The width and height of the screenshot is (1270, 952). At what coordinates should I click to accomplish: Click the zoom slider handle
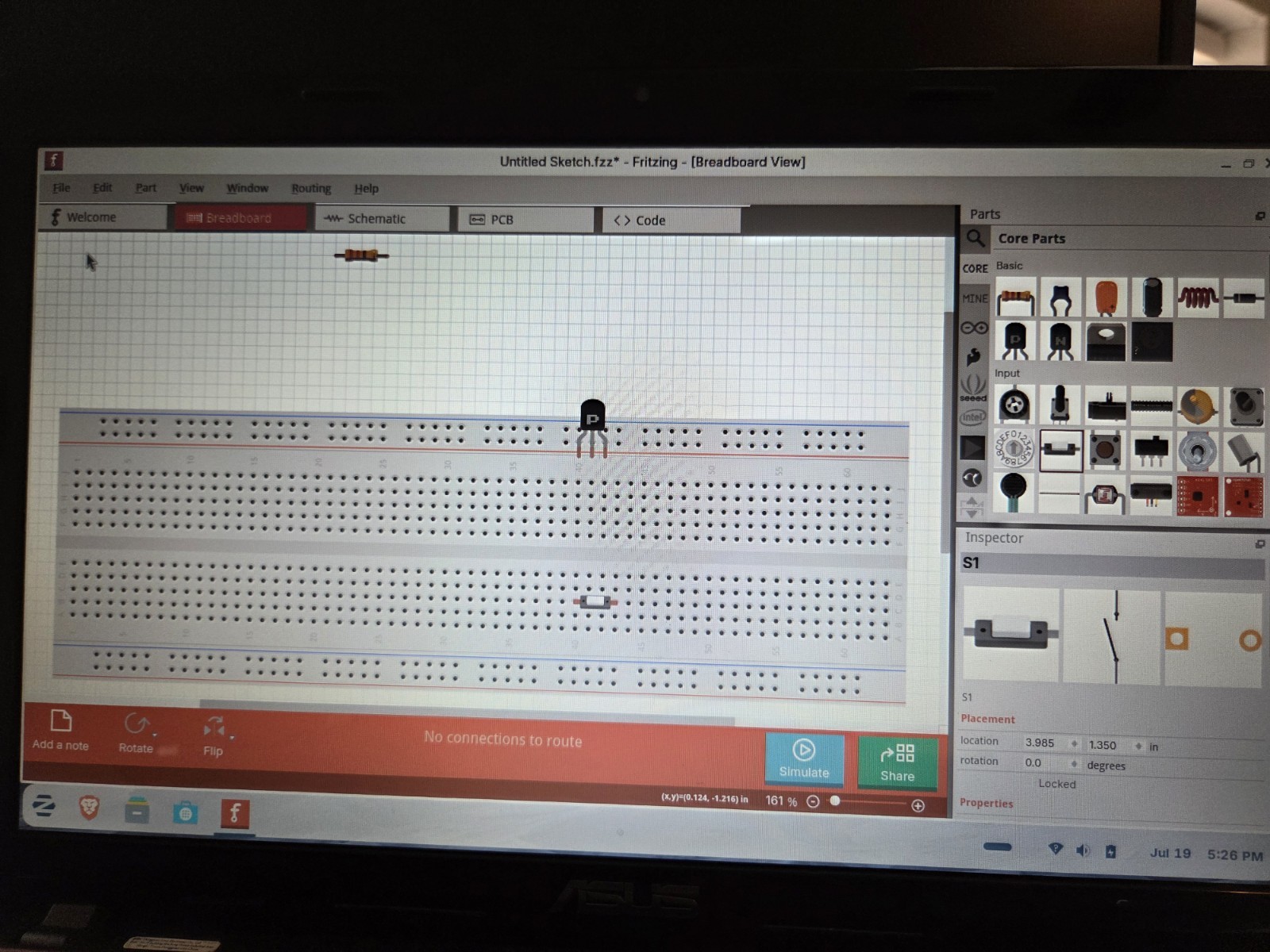point(835,801)
